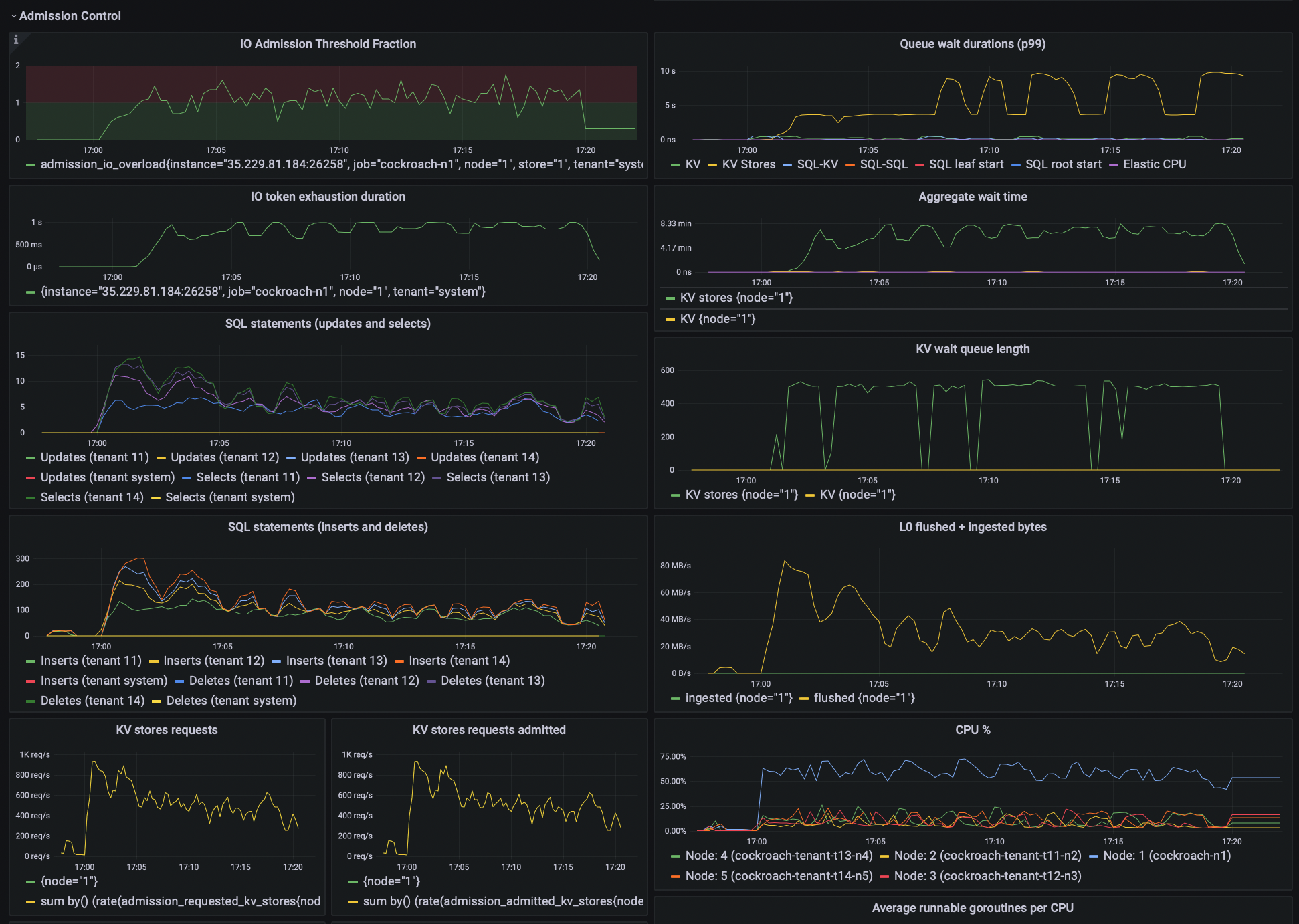The image size is (1299, 924).
Task: Open IO Admission Threshold Fraction panel title
Action: point(328,44)
